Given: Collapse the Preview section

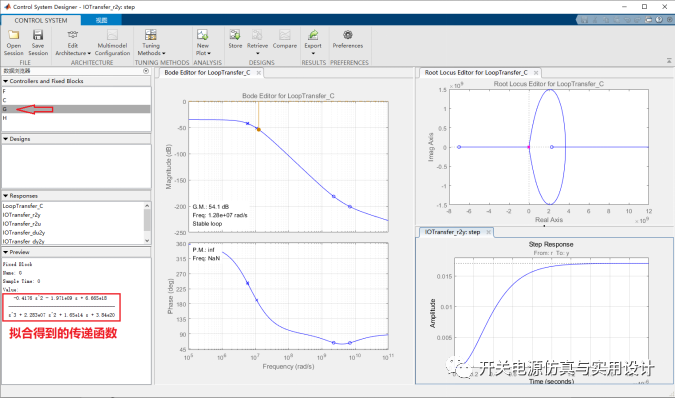Looking at the screenshot, I should [6, 252].
